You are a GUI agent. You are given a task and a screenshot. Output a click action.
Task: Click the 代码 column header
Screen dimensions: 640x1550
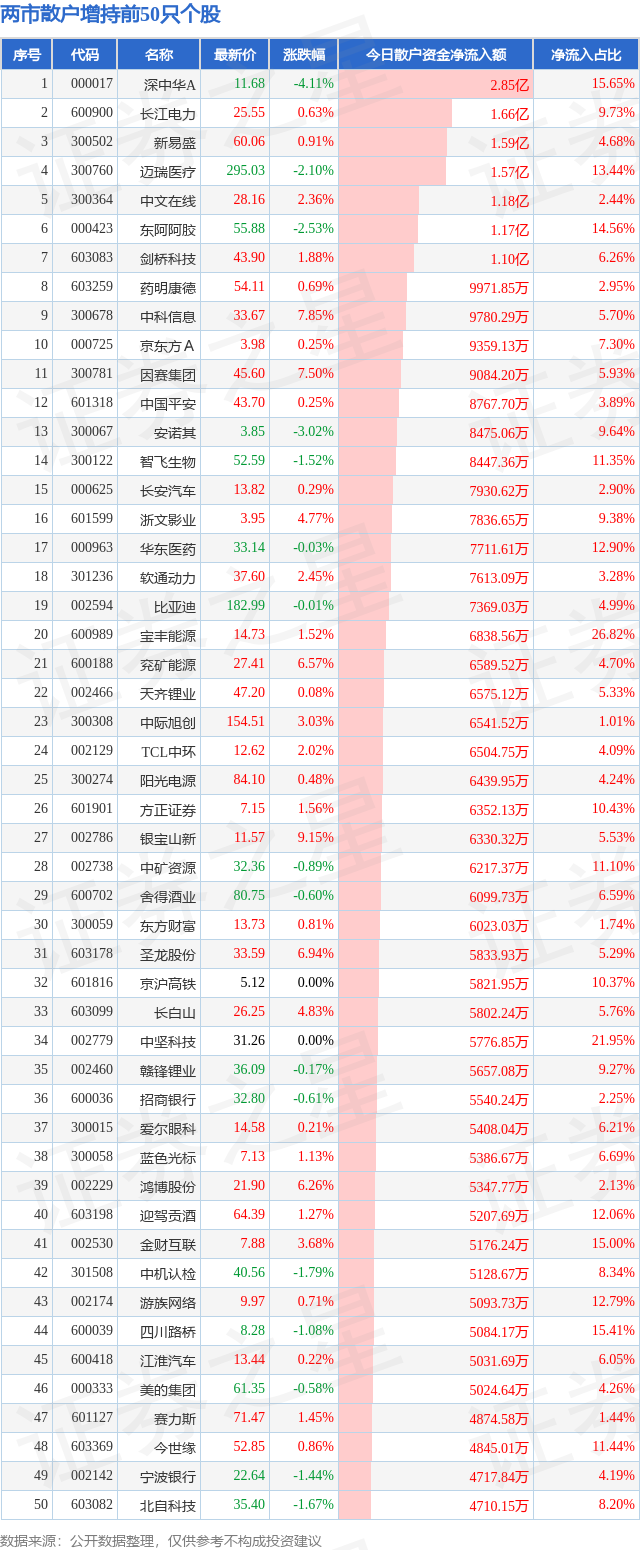(85, 55)
